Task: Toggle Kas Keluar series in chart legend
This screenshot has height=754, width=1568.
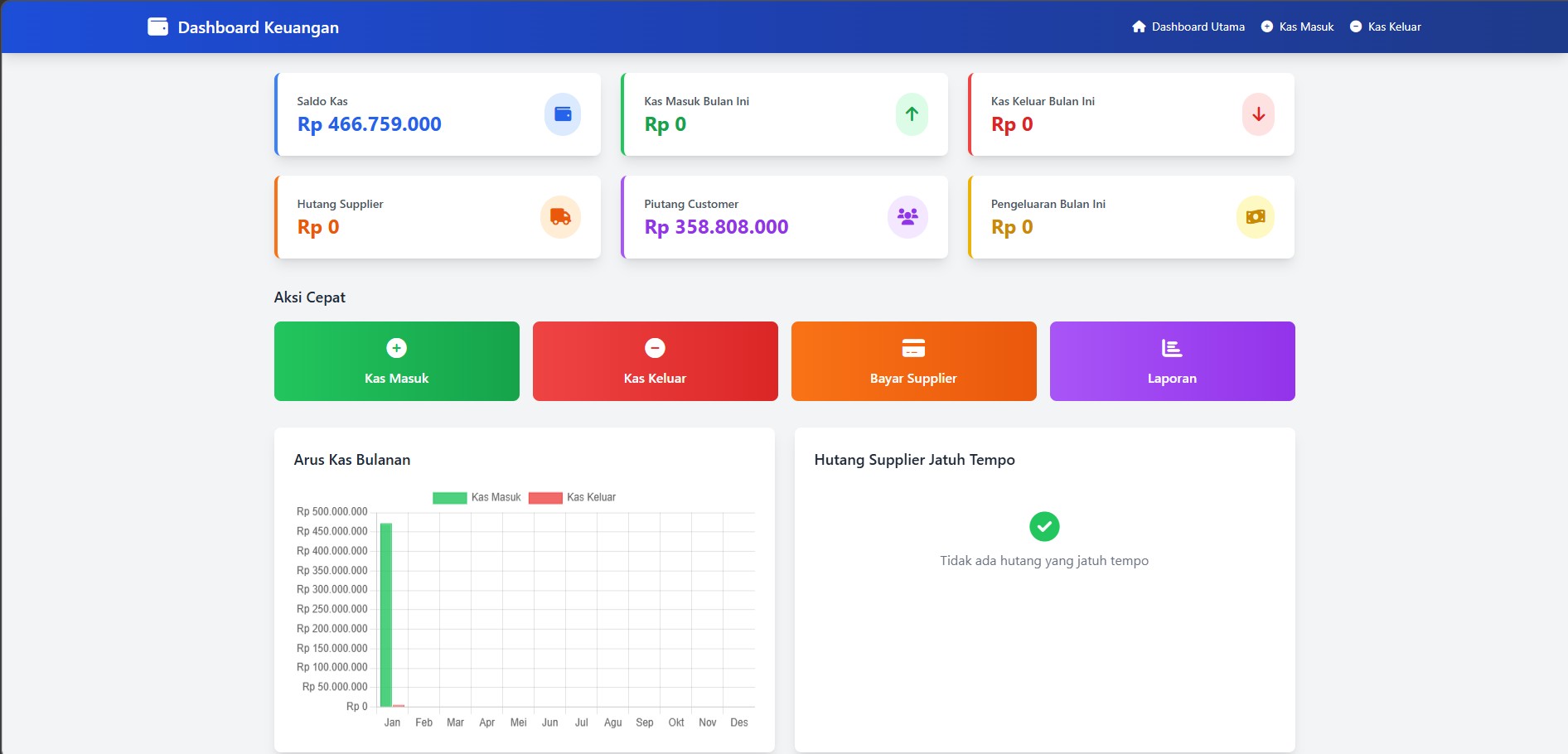Action: 572,498
